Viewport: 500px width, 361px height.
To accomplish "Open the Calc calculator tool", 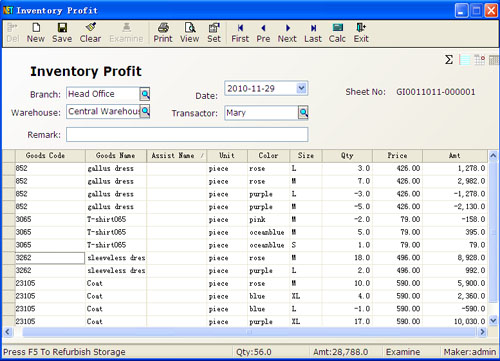I will (x=337, y=33).
